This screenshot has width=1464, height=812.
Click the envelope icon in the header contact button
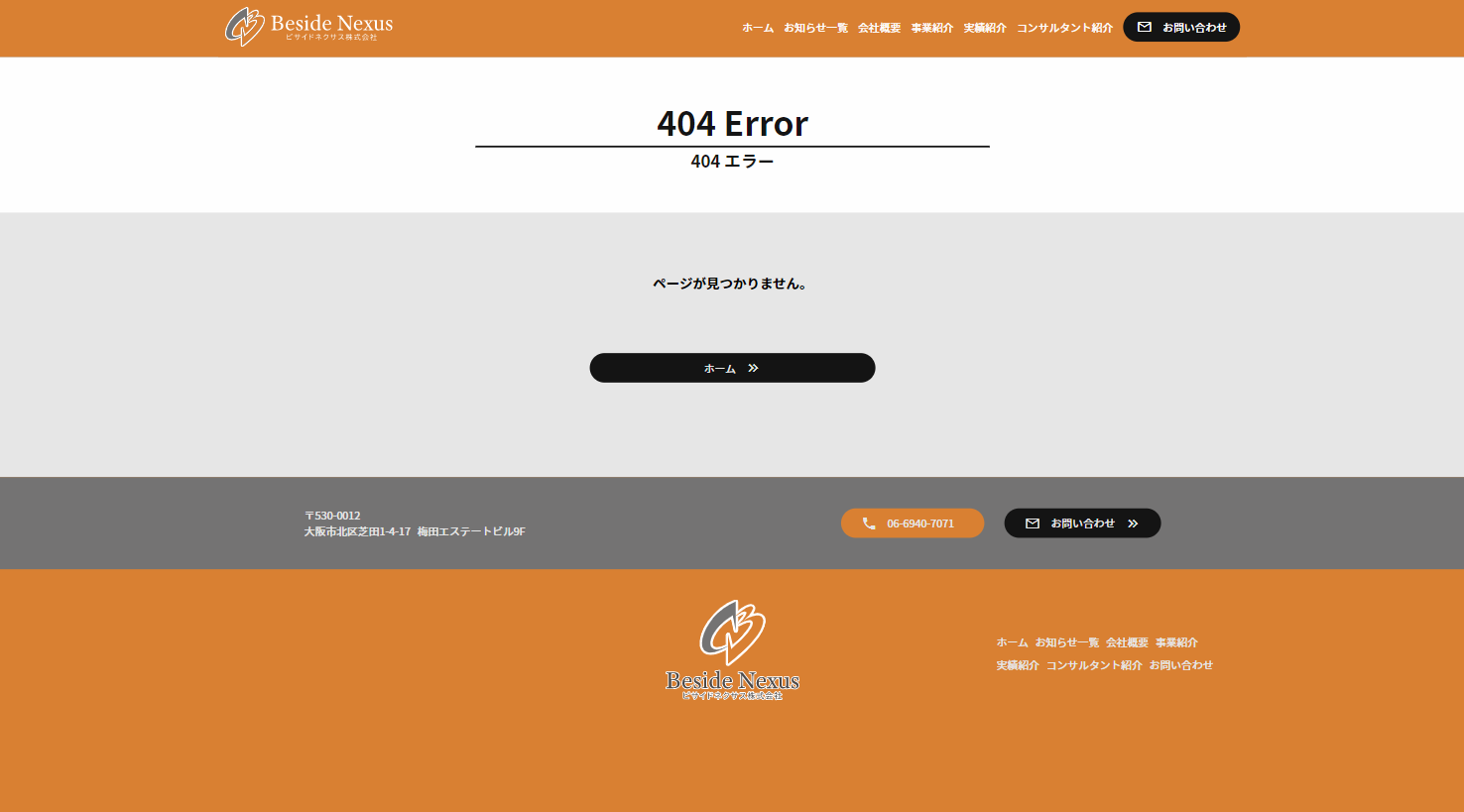1147,27
